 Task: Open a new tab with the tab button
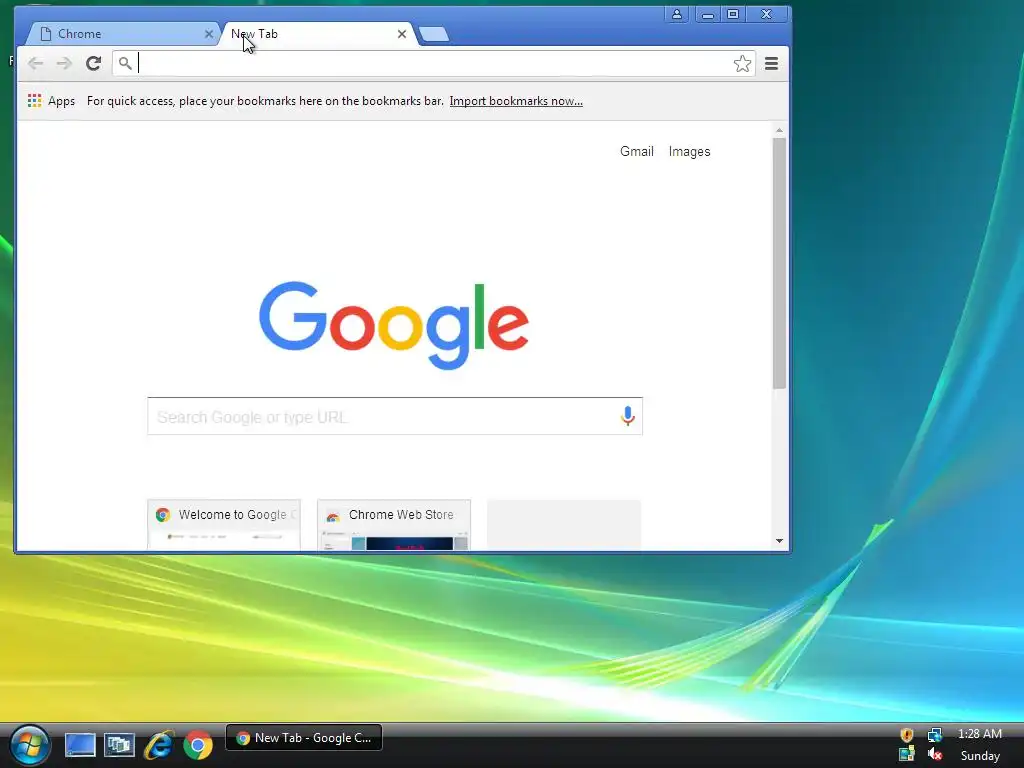[x=434, y=34]
